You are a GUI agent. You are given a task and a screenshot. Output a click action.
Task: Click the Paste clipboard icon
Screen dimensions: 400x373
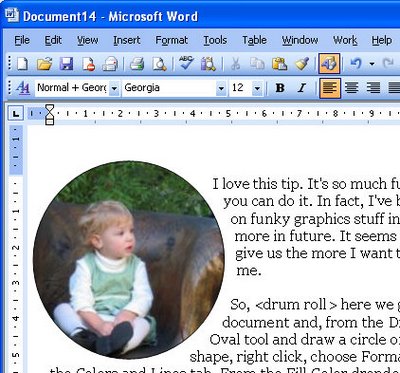pos(279,63)
